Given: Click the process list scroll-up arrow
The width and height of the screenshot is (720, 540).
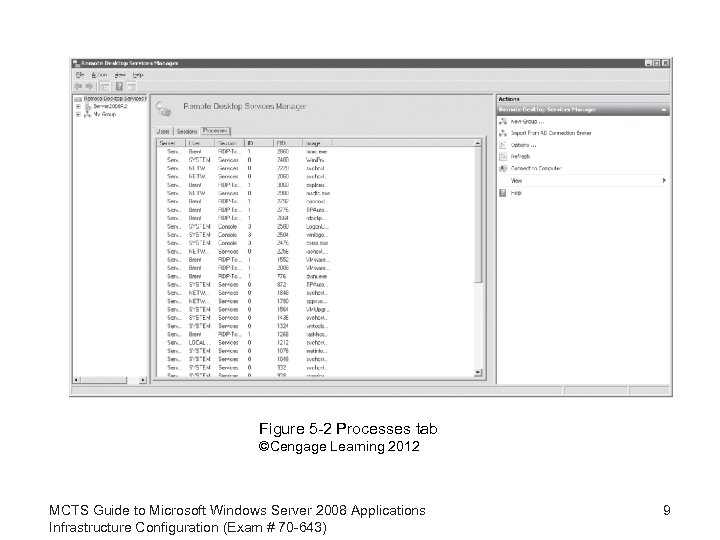Looking at the screenshot, I should (x=478, y=143).
